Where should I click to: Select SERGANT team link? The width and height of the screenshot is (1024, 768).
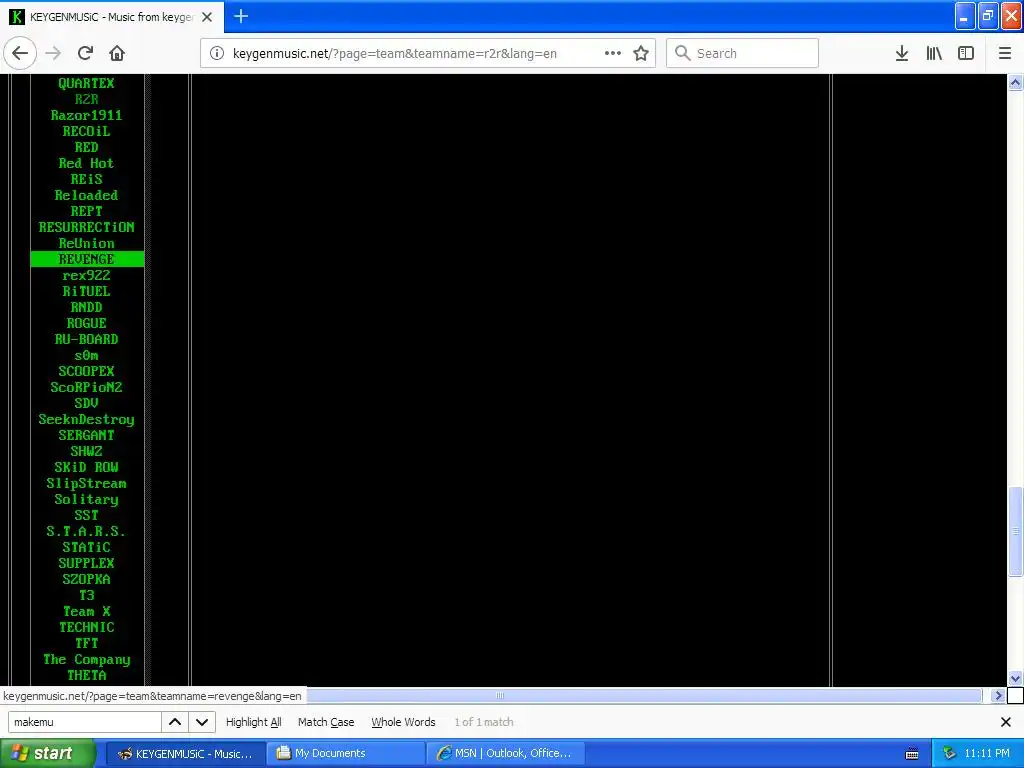pyautogui.click(x=86, y=435)
